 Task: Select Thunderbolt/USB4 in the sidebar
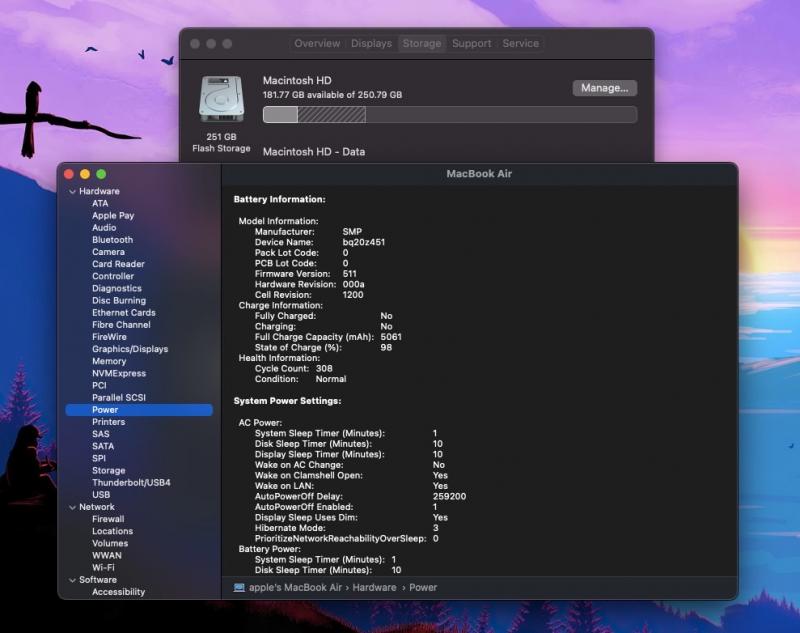click(x=131, y=483)
